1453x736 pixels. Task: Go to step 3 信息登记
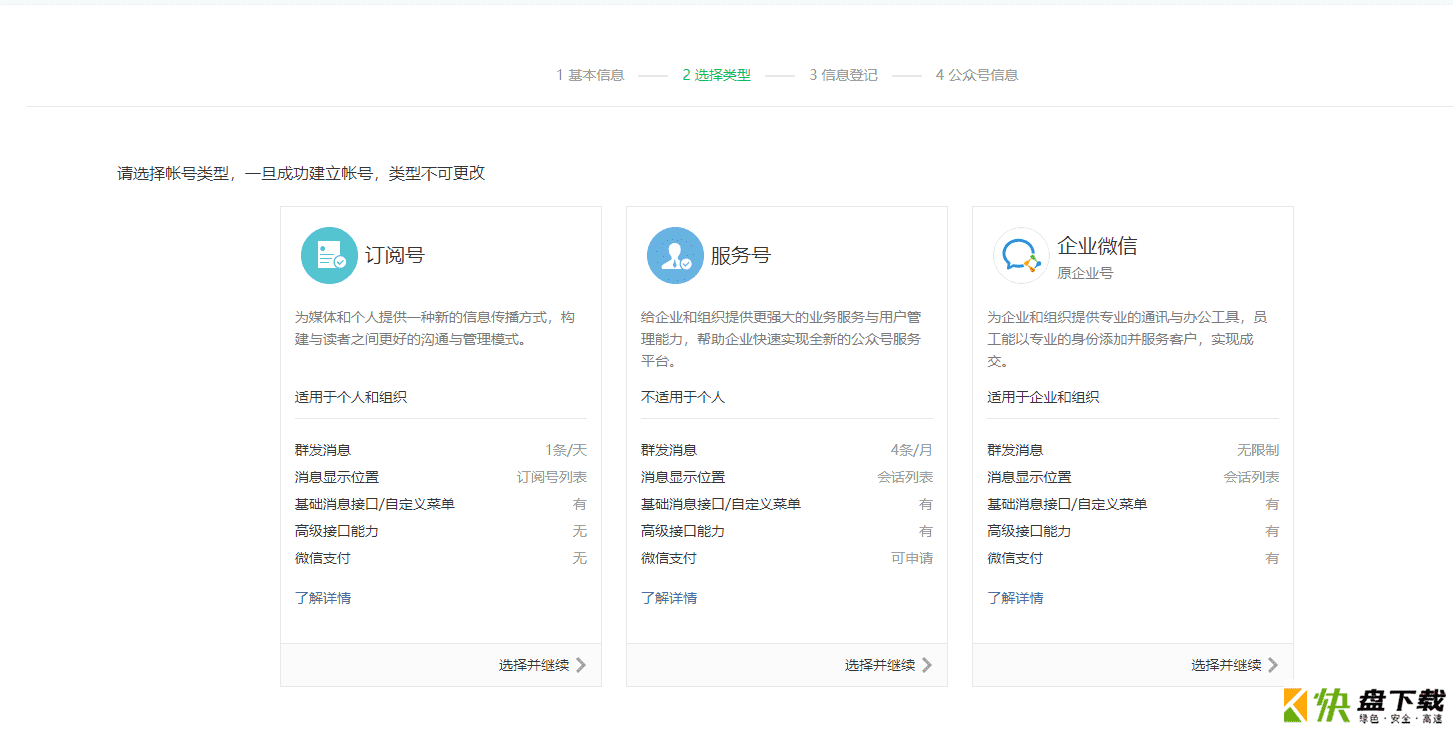point(843,75)
